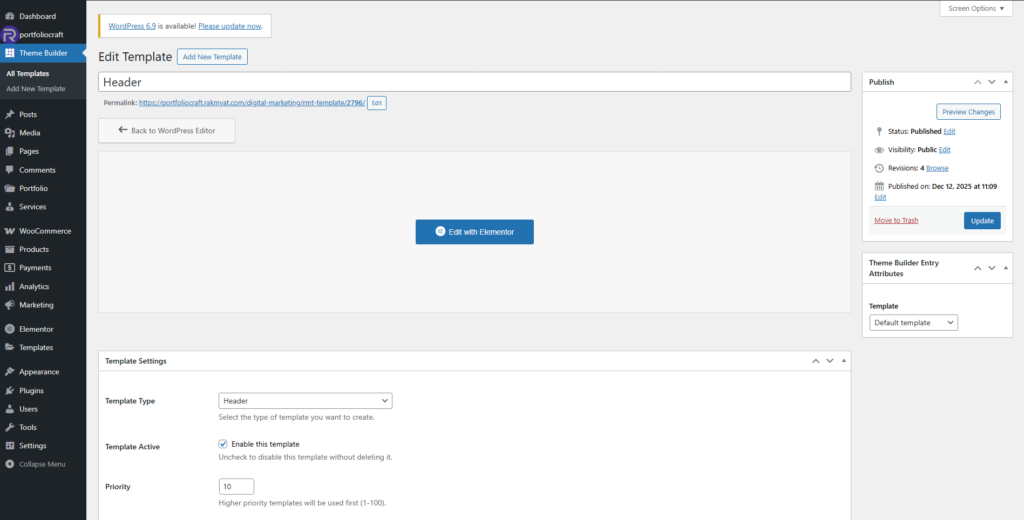Toggle the Enable this template checkbox
The width and height of the screenshot is (1024, 520).
[223, 444]
